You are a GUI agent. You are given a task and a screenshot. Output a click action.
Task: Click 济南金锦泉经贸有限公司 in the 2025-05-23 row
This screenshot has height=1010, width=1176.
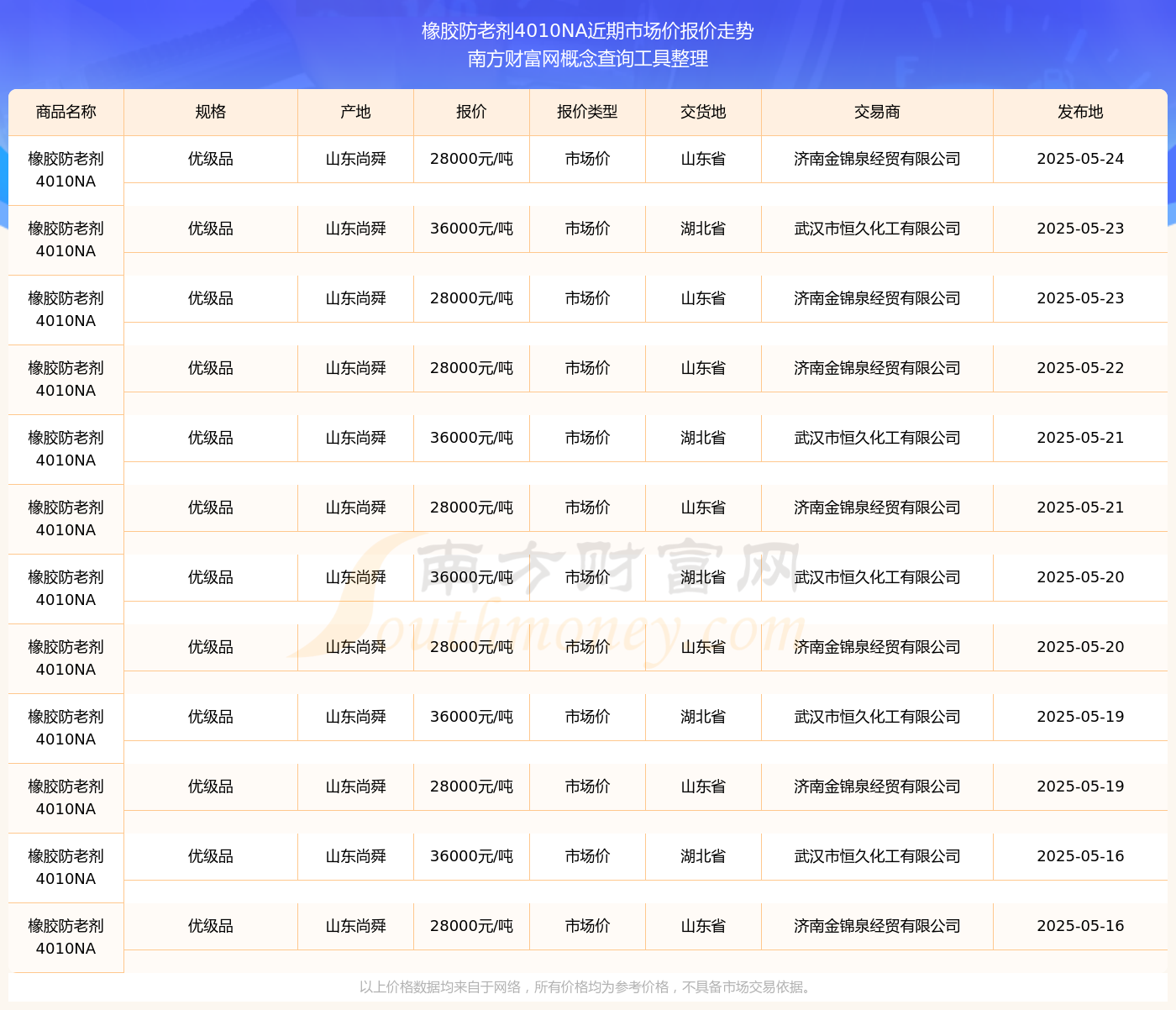coord(878,298)
